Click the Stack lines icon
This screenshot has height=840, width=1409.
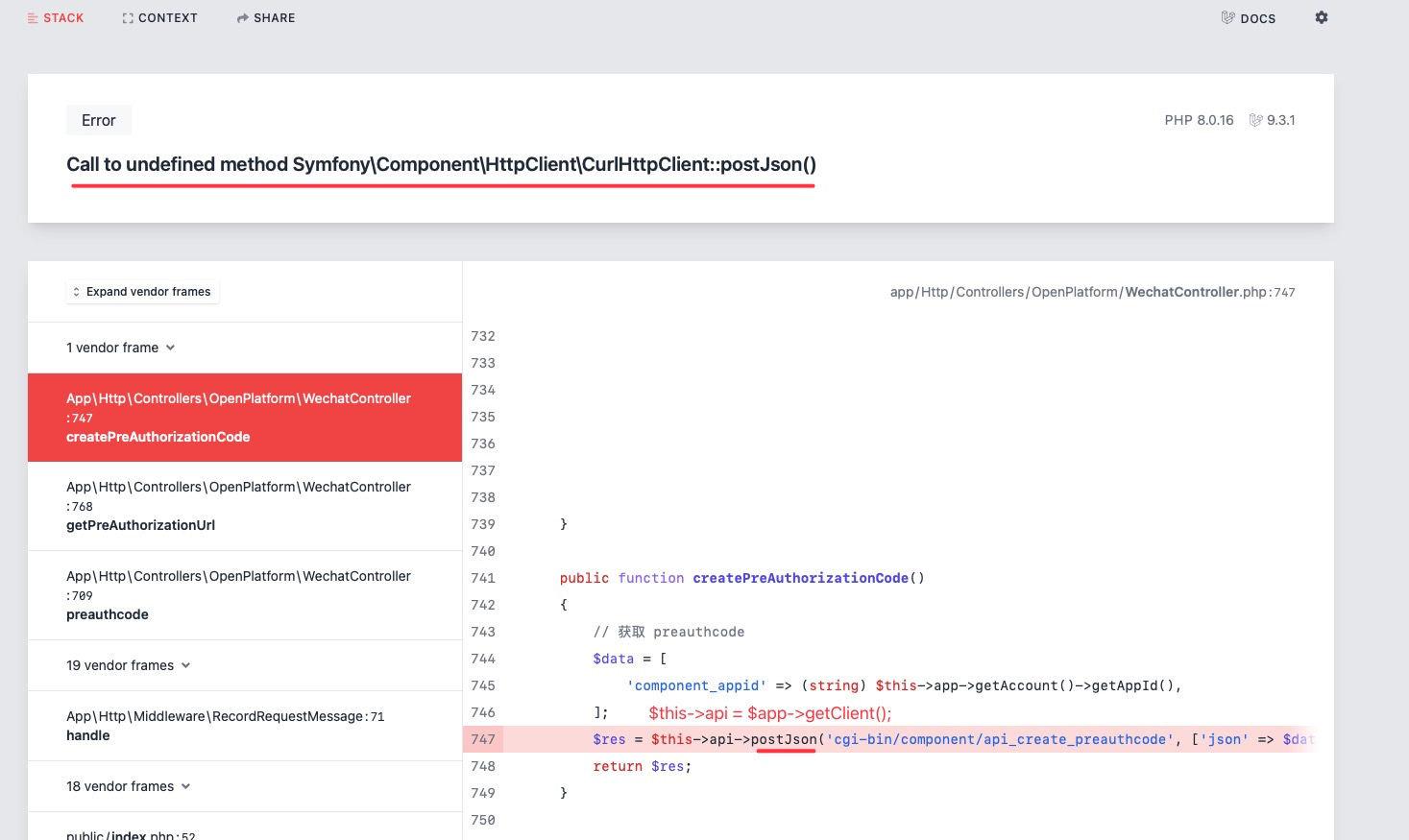33,18
